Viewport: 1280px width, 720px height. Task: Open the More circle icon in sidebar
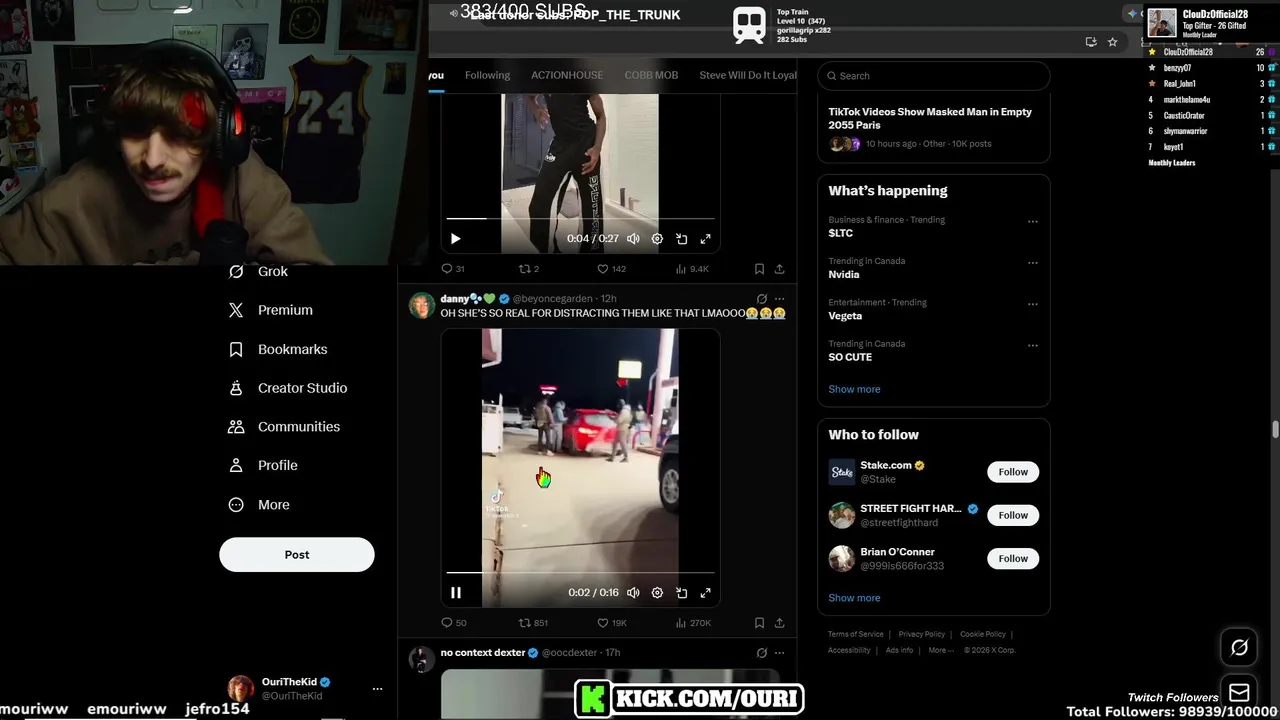coord(236,505)
